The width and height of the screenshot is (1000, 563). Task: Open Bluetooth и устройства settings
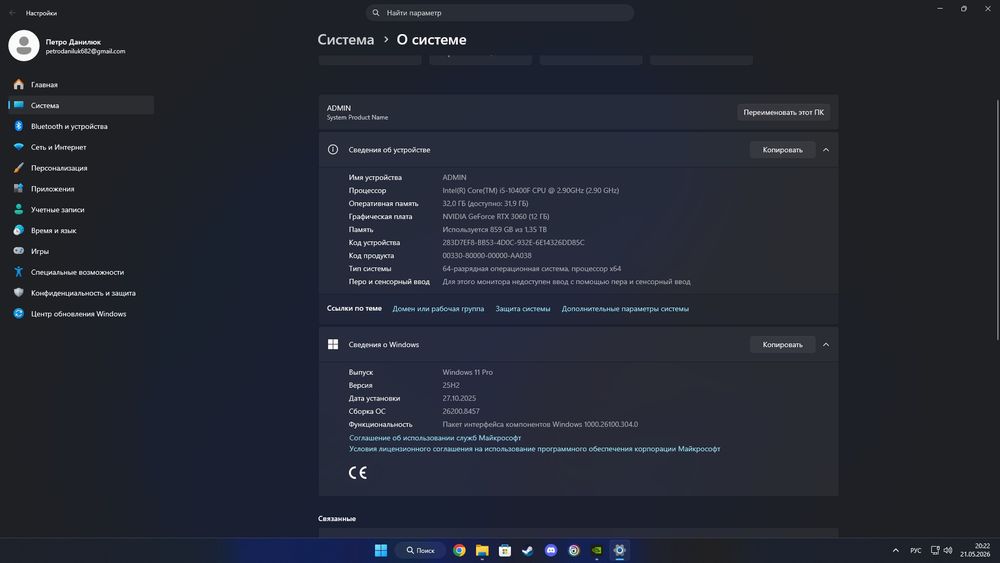click(81, 126)
